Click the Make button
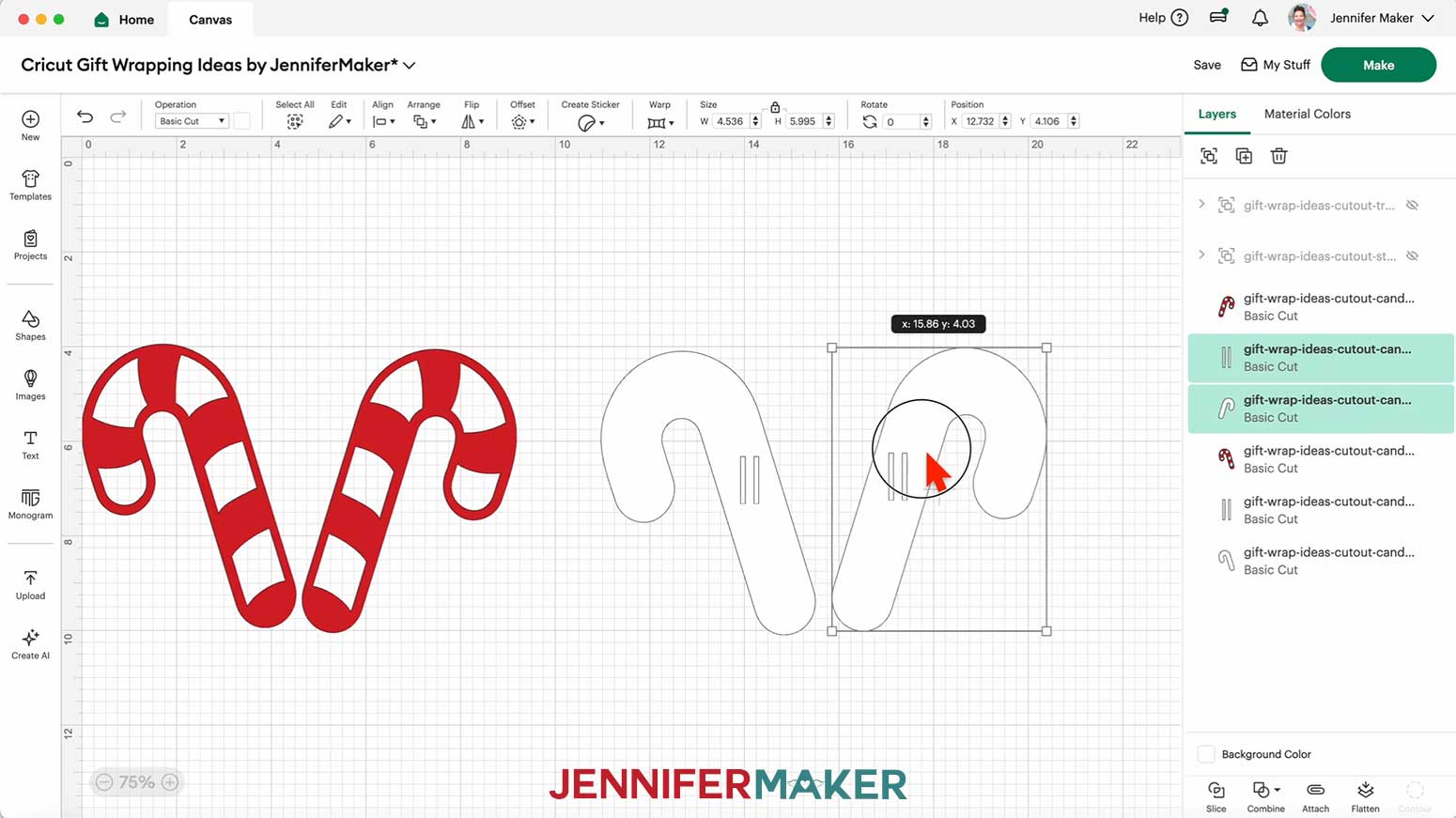The height and width of the screenshot is (818, 1456). [1378, 65]
